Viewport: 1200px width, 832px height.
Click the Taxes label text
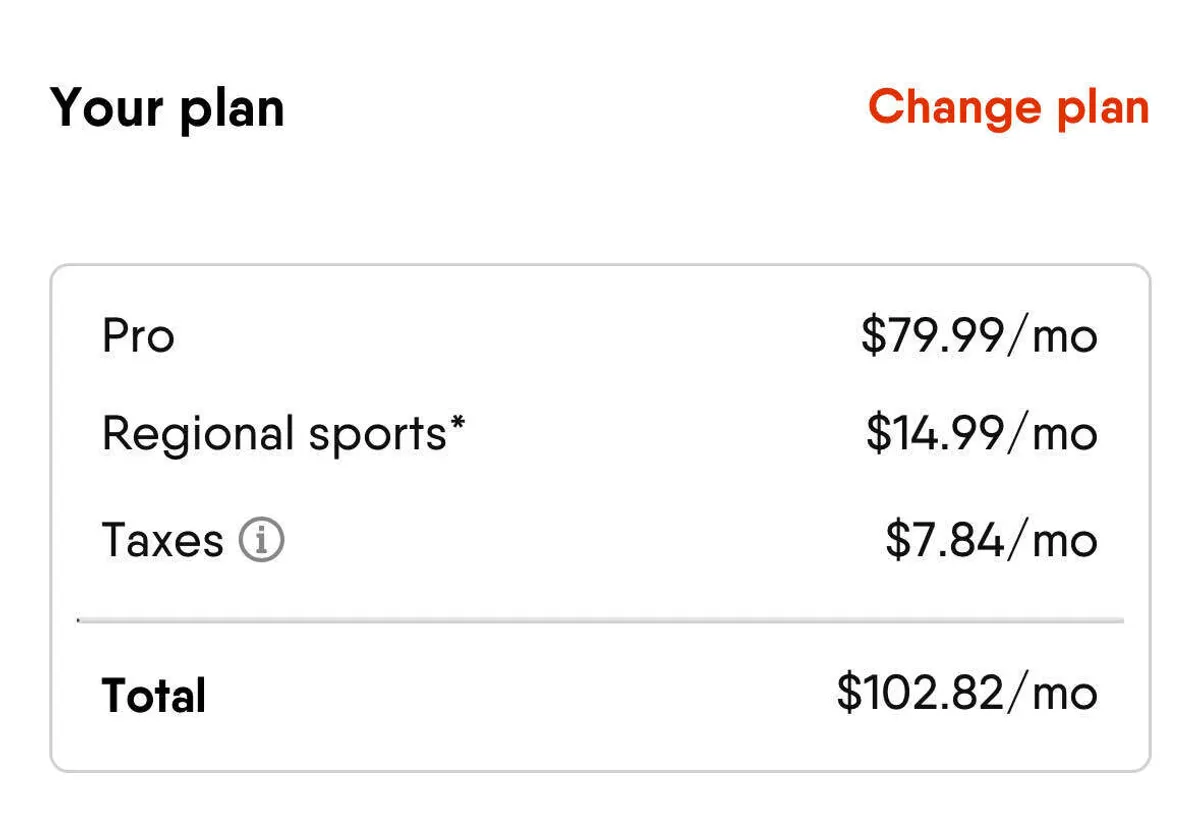click(162, 541)
